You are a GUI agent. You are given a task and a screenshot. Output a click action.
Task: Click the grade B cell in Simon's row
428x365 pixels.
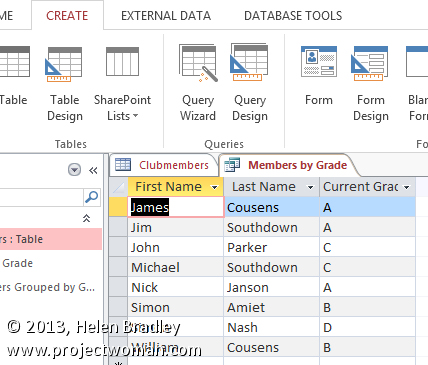[x=368, y=307]
